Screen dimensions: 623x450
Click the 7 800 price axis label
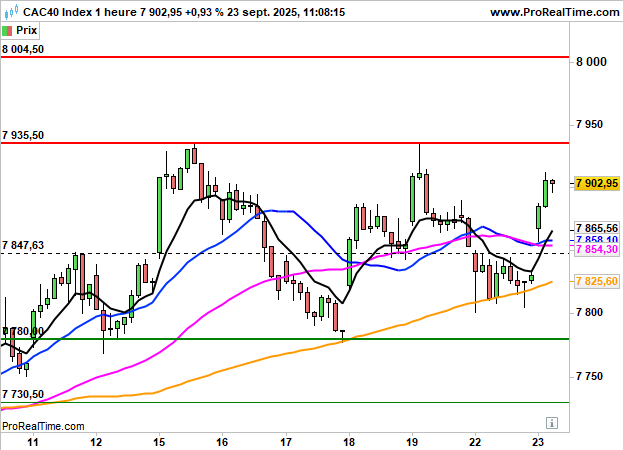(589, 313)
